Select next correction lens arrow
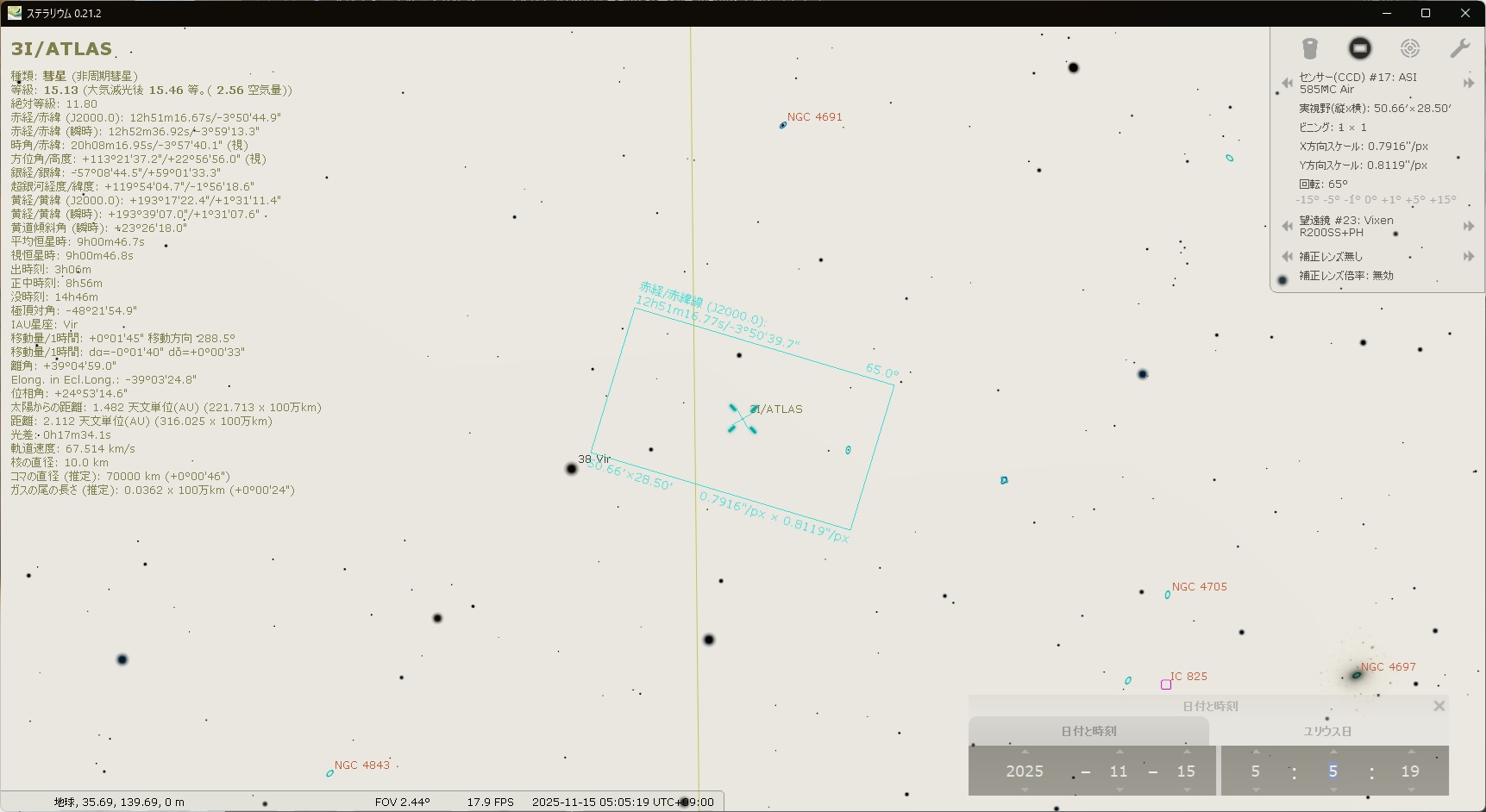 pos(1468,257)
